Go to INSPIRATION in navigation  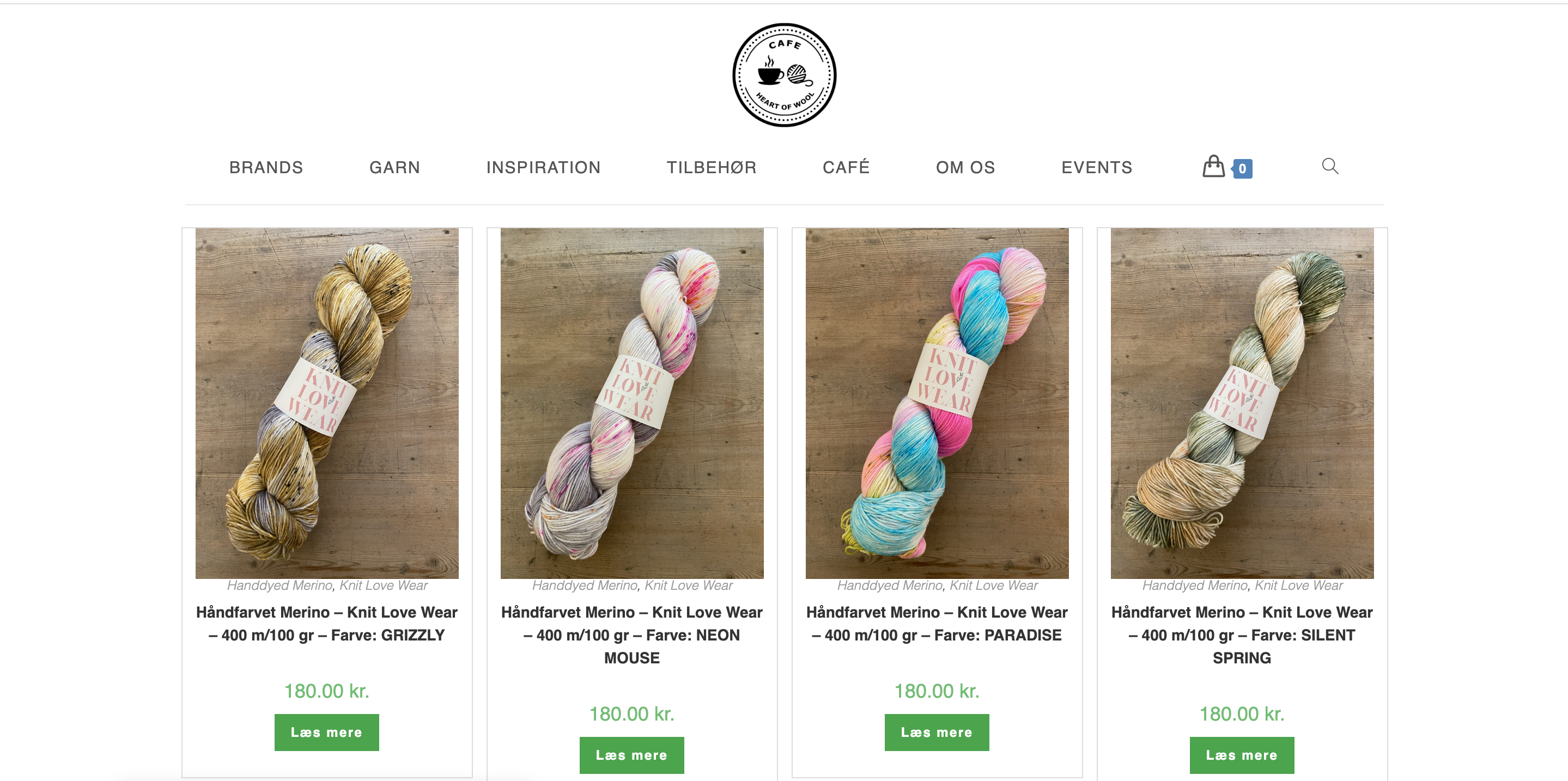pyautogui.click(x=543, y=167)
